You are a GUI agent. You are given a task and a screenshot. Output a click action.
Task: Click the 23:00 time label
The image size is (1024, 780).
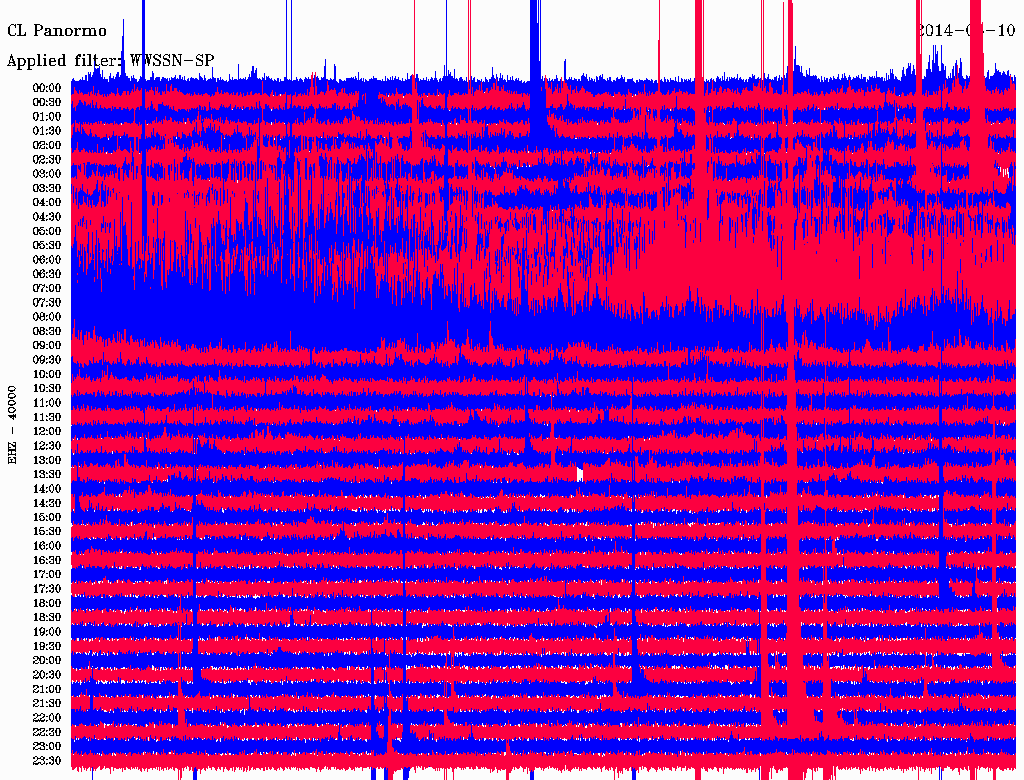(x=47, y=747)
